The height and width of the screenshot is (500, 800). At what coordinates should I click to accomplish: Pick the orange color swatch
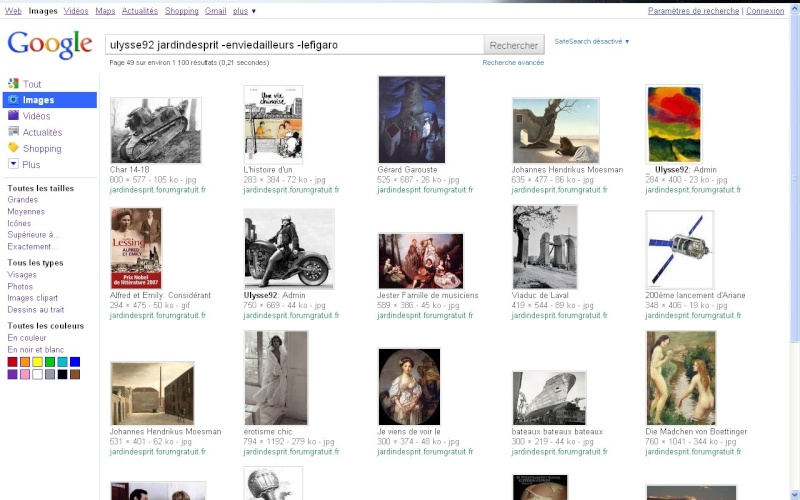pos(25,362)
